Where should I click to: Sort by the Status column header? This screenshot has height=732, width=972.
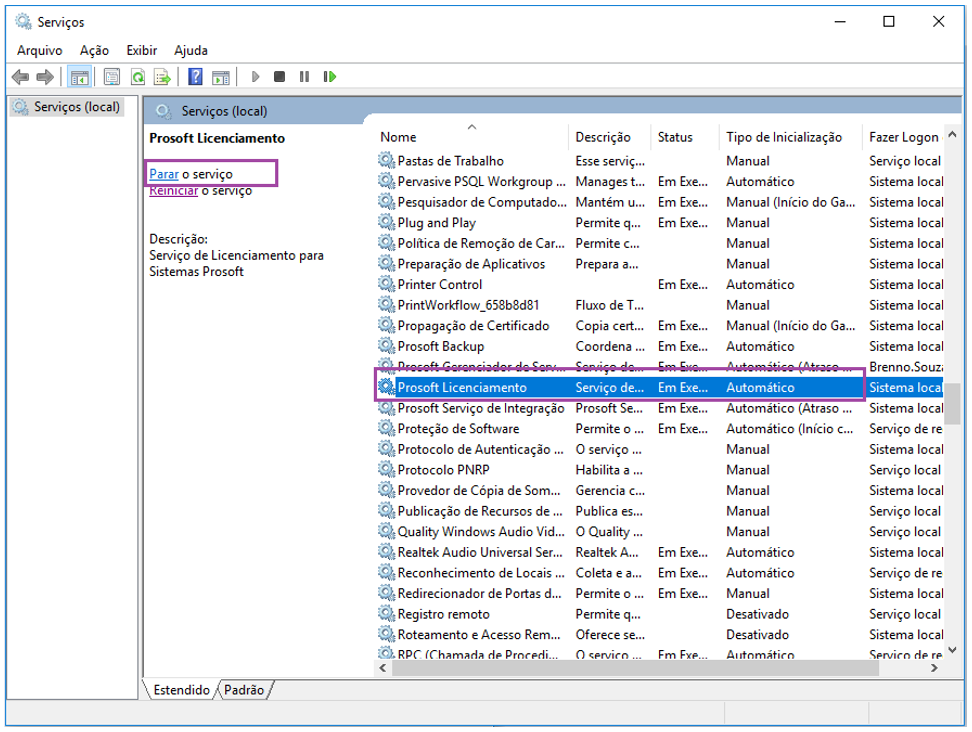point(684,137)
